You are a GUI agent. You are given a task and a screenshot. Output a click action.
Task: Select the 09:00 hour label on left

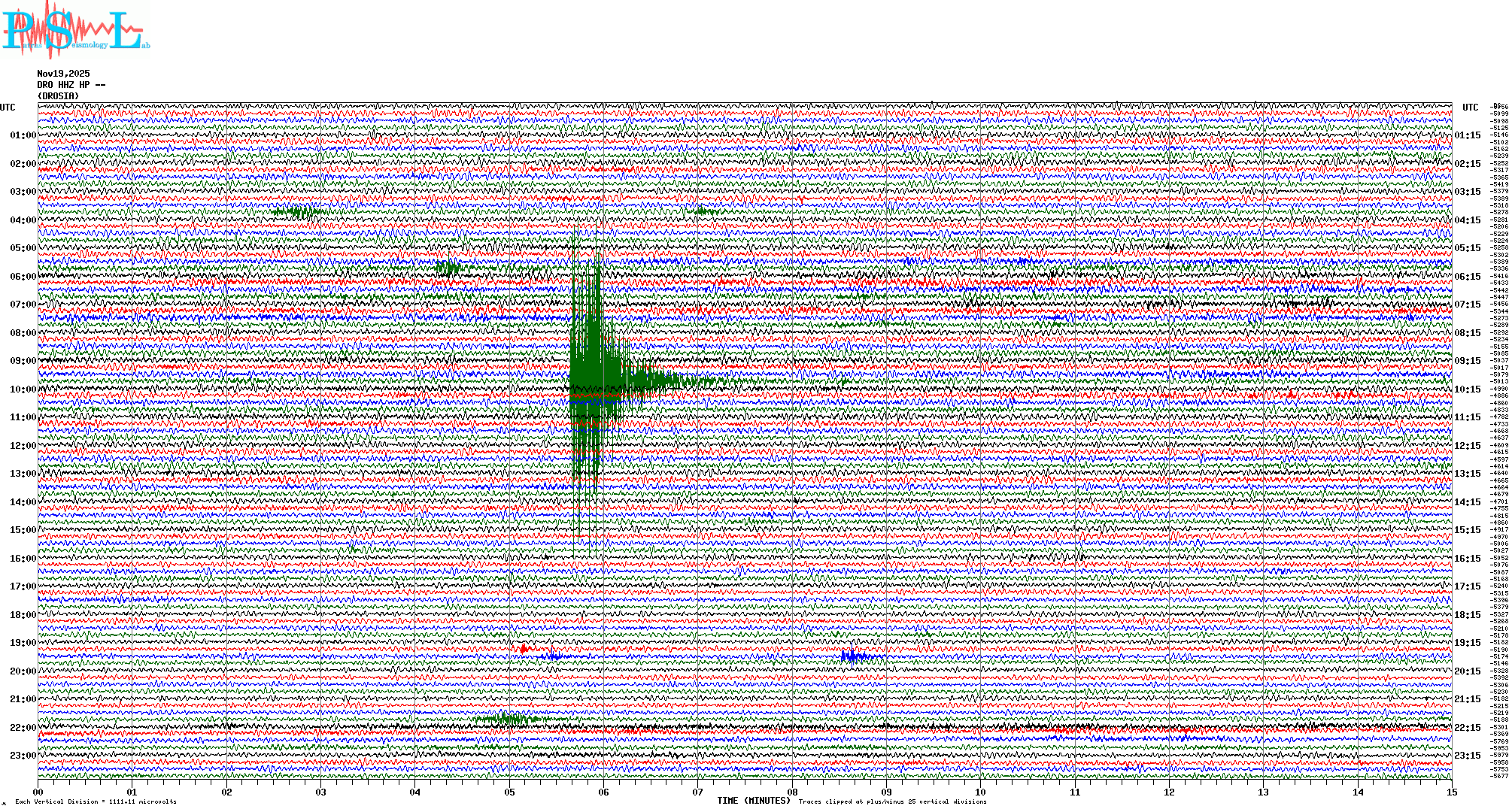point(23,361)
